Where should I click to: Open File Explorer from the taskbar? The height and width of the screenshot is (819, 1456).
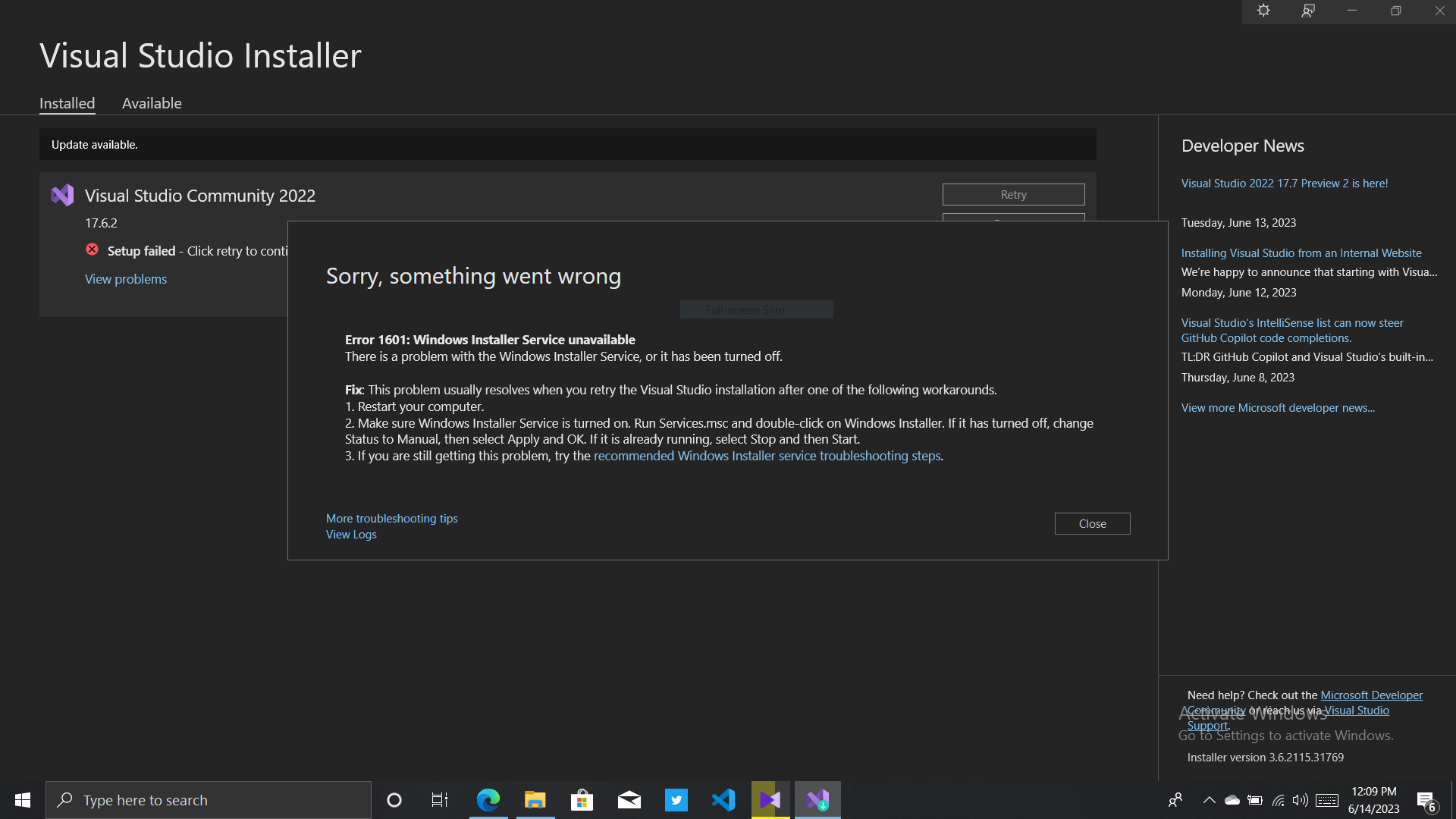click(x=535, y=799)
